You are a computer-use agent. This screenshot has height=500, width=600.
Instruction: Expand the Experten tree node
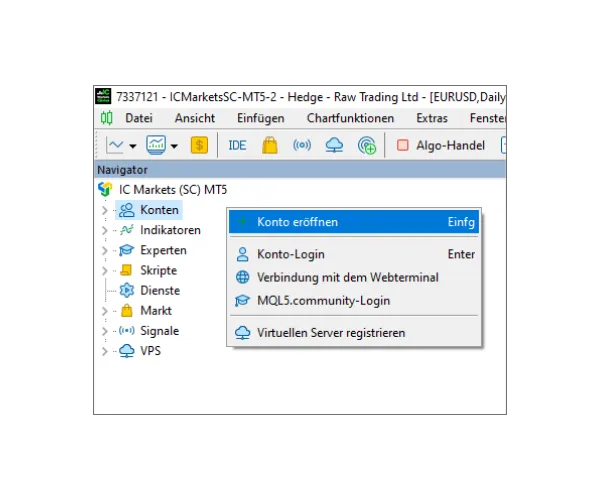pos(104,250)
